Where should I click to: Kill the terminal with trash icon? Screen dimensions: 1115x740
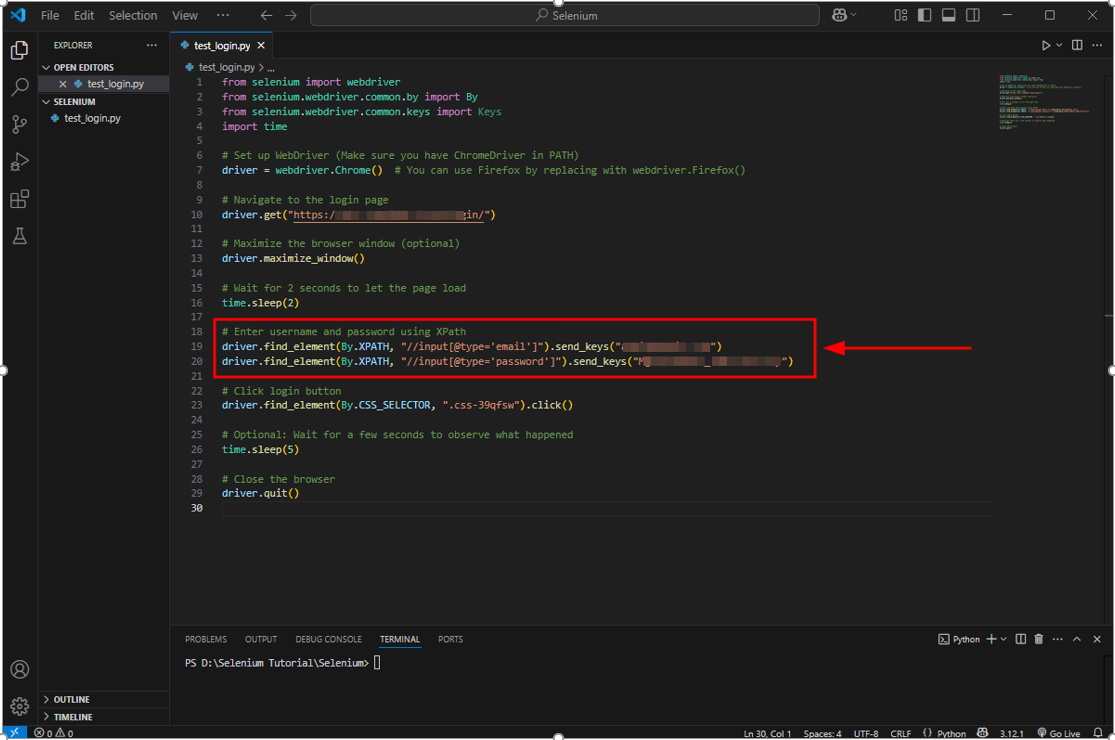pyautogui.click(x=1039, y=639)
